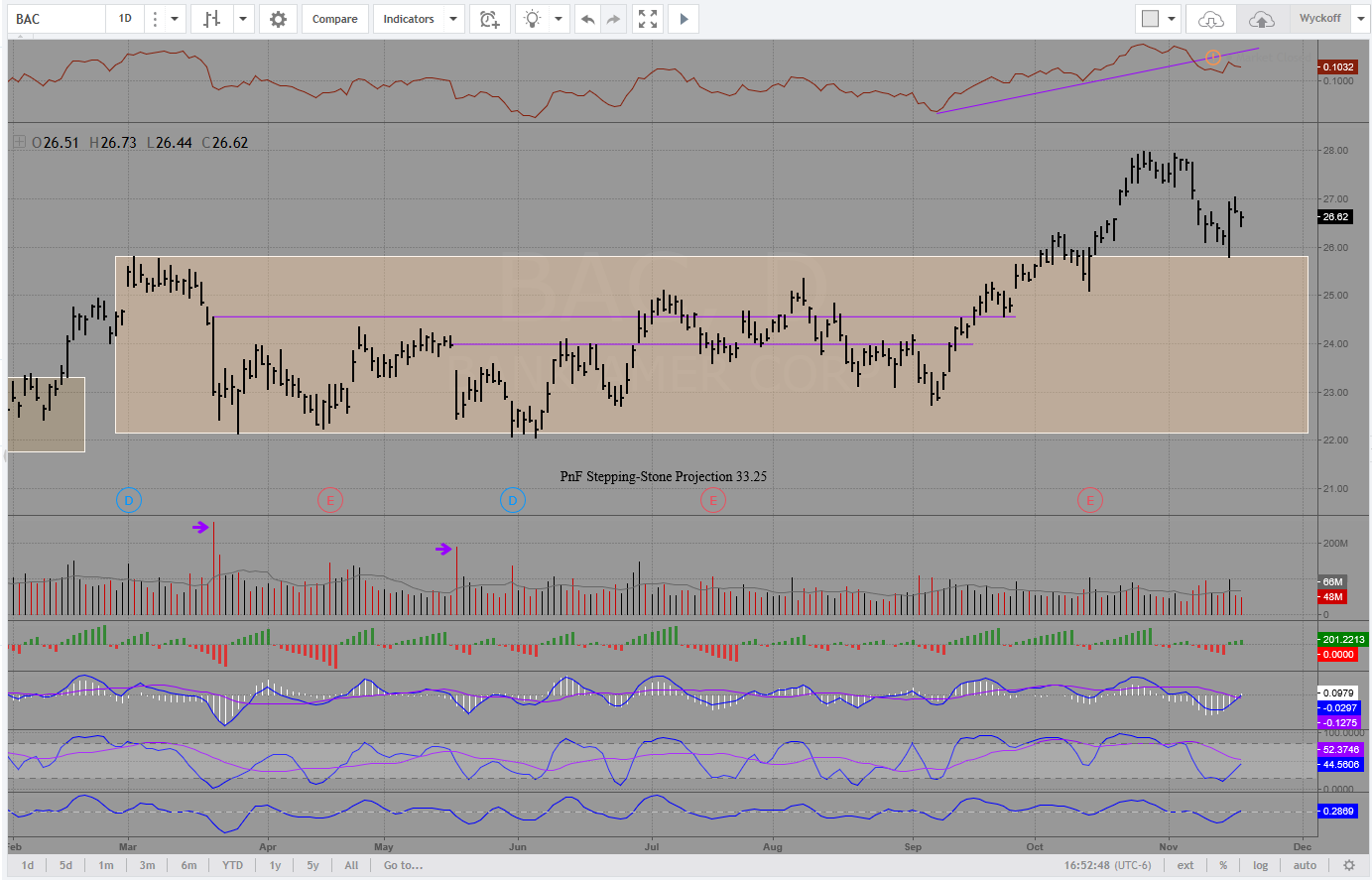Open the chart type dropdown arrow

click(242, 19)
